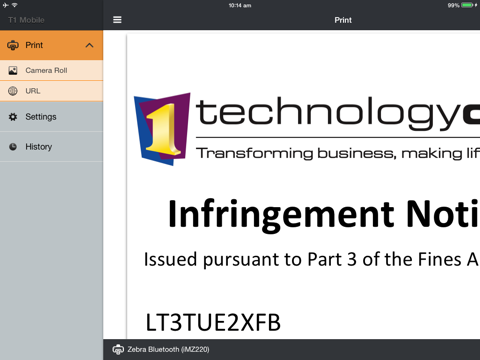Image resolution: width=480 pixels, height=360 pixels.
Task: Click the Print title in top bar
Action: pyautogui.click(x=343, y=20)
